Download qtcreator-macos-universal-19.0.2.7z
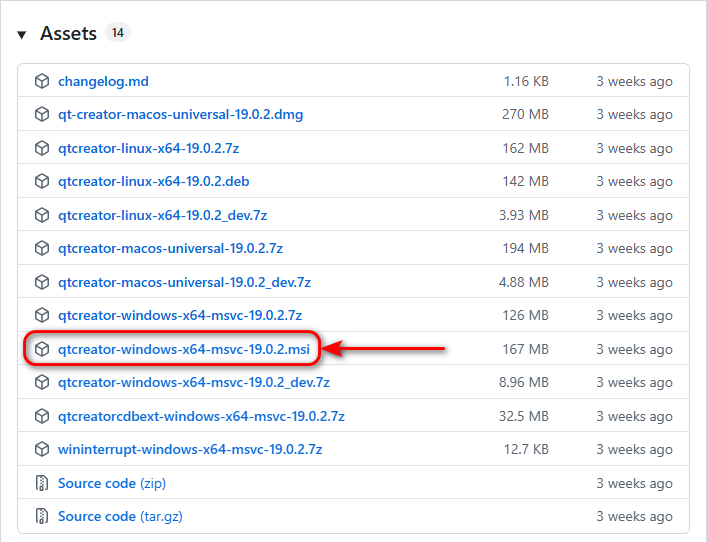This screenshot has height=542, width=707. tap(170, 248)
